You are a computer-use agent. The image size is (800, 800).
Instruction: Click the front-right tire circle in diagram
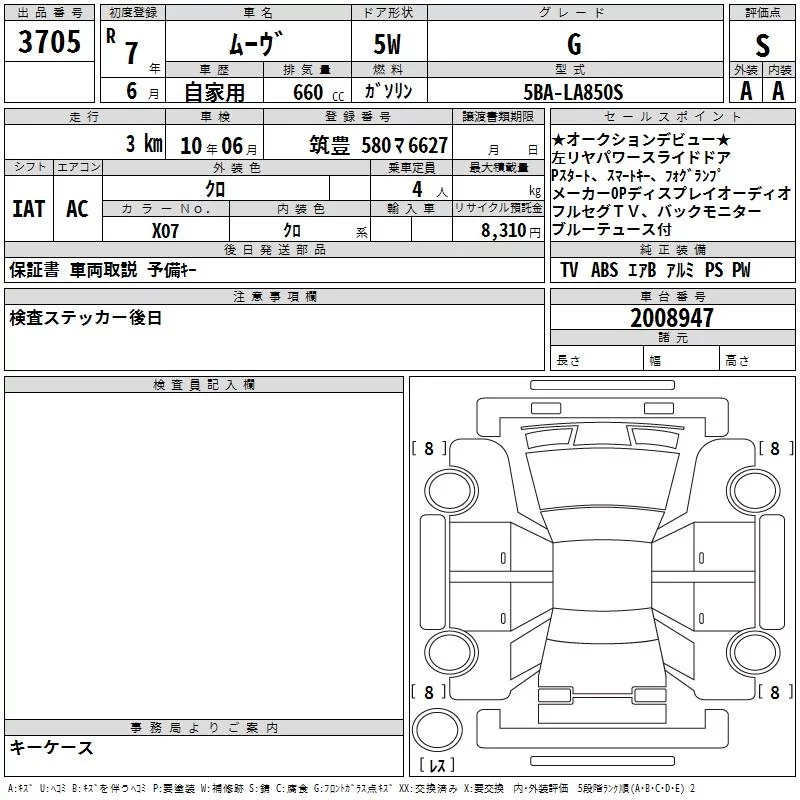point(753,491)
